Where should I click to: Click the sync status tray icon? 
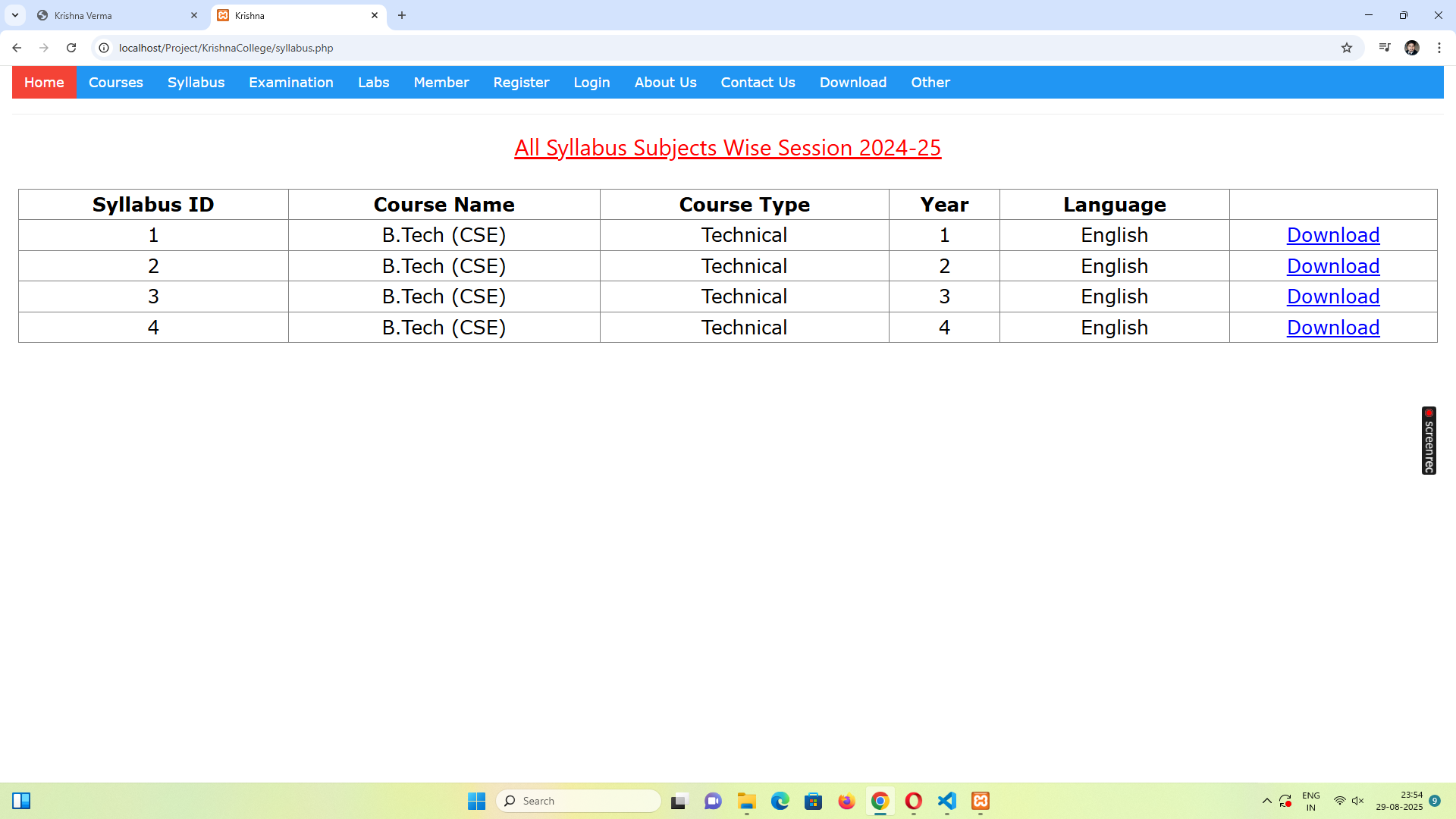pos(1285,801)
